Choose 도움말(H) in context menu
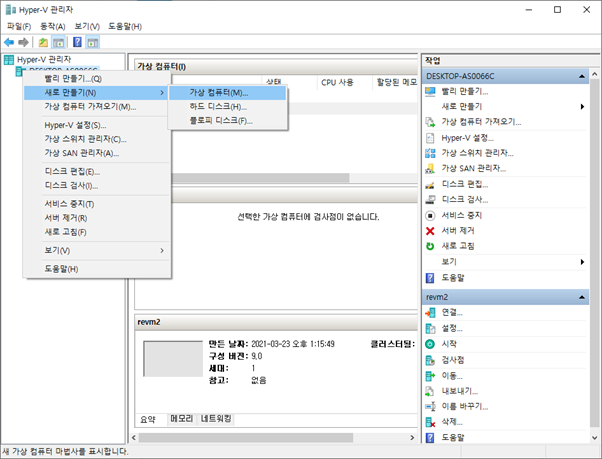The height and width of the screenshot is (459, 602). pos(97,269)
